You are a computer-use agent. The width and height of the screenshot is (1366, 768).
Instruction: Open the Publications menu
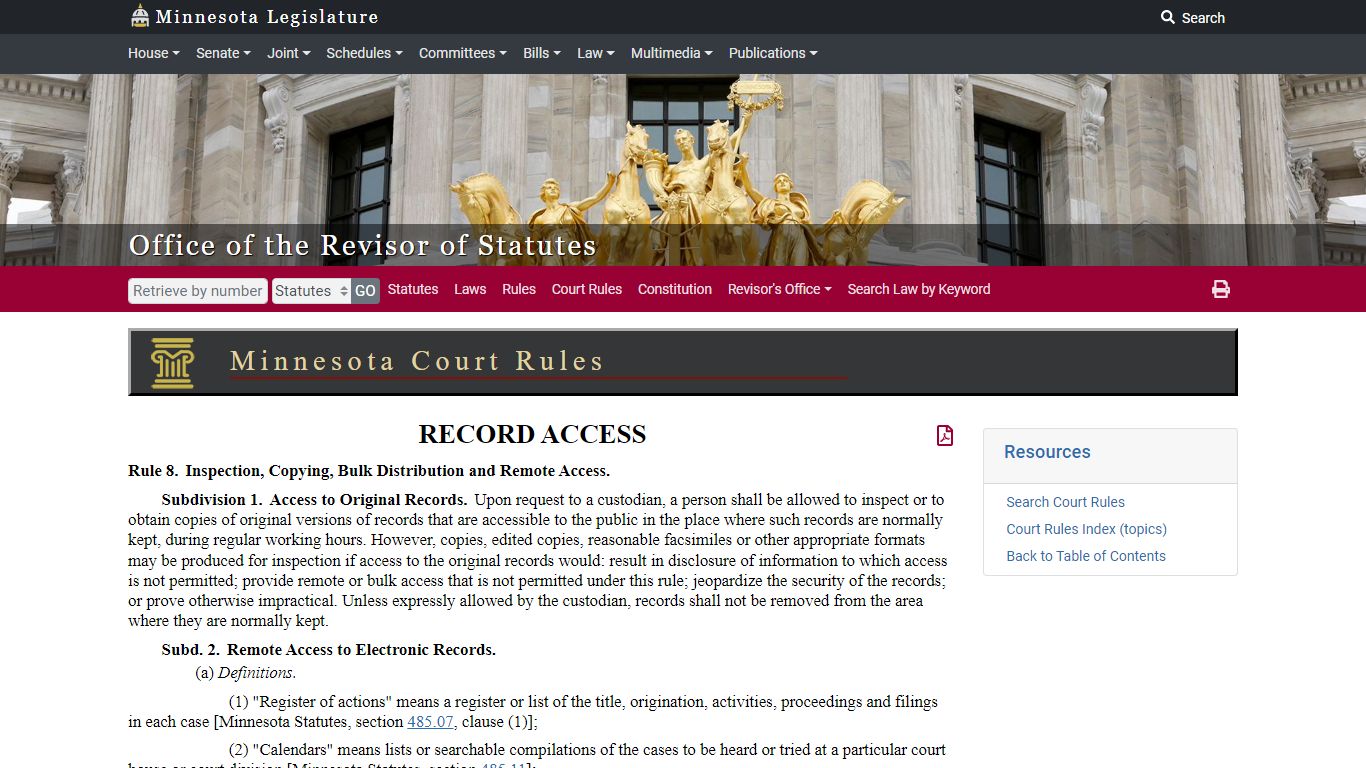(772, 53)
